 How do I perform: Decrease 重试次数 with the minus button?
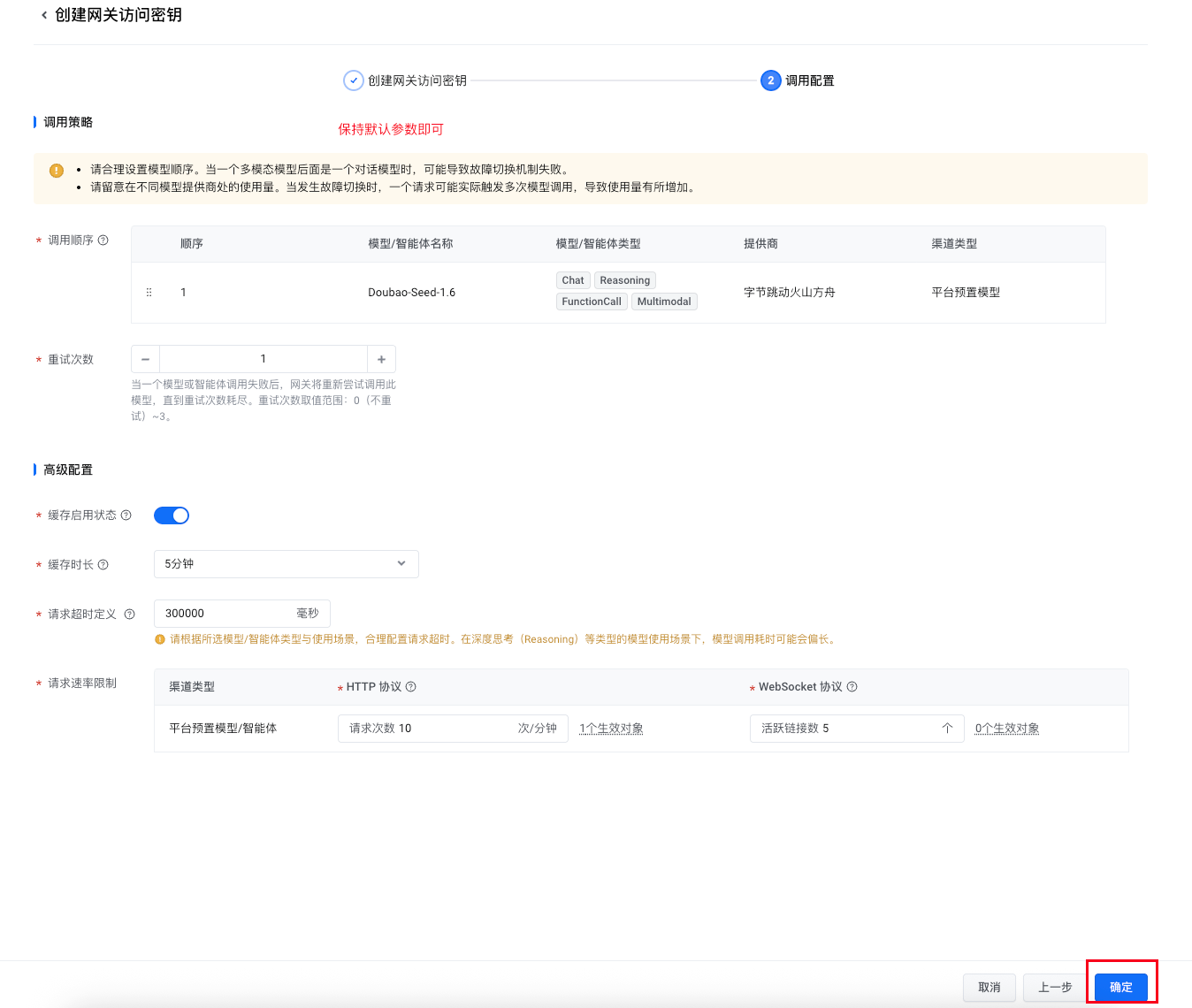[x=146, y=359]
